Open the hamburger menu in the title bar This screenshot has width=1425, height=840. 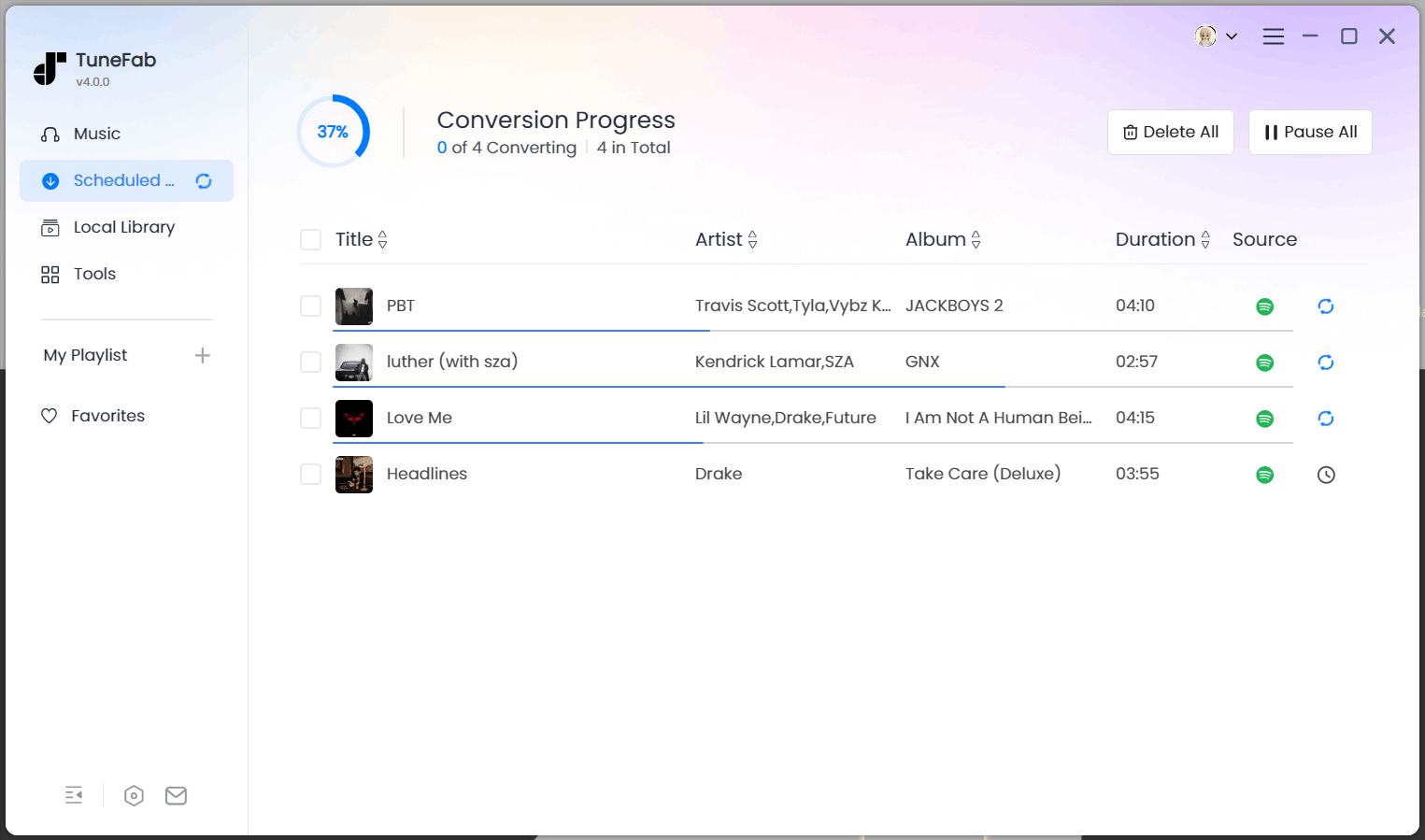[x=1273, y=36]
